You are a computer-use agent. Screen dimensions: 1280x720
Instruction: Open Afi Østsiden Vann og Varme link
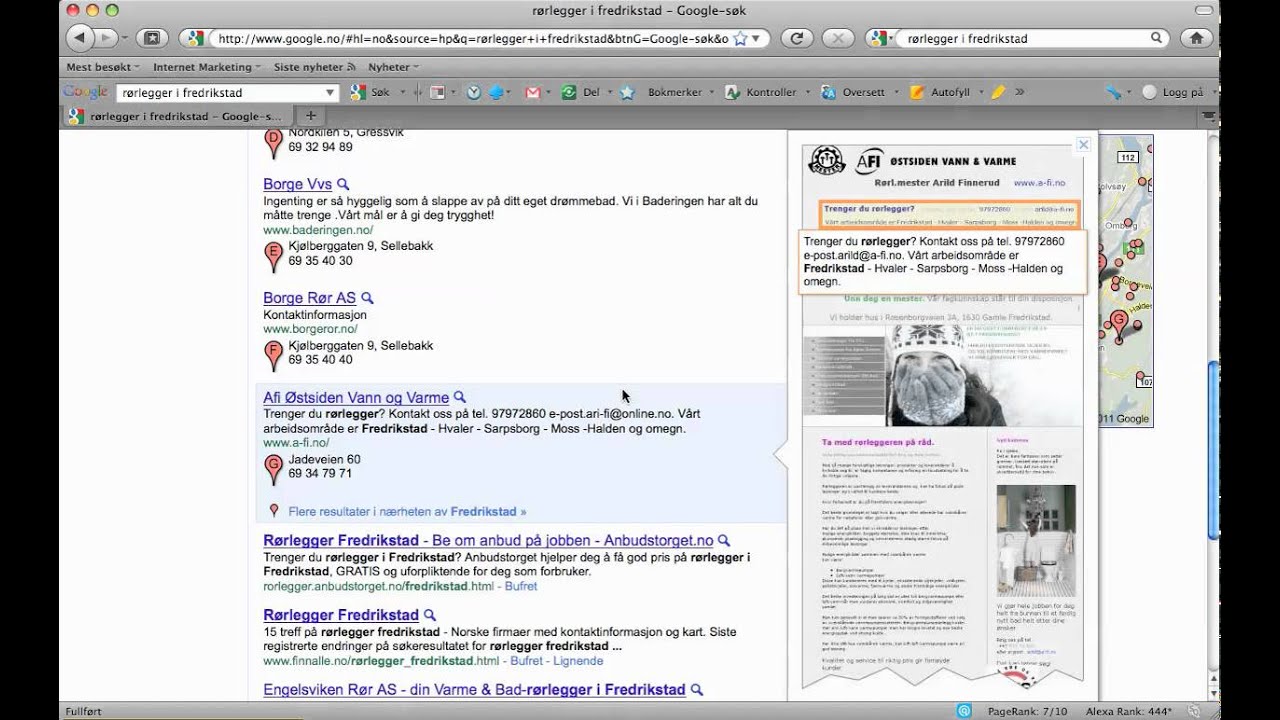coord(356,397)
